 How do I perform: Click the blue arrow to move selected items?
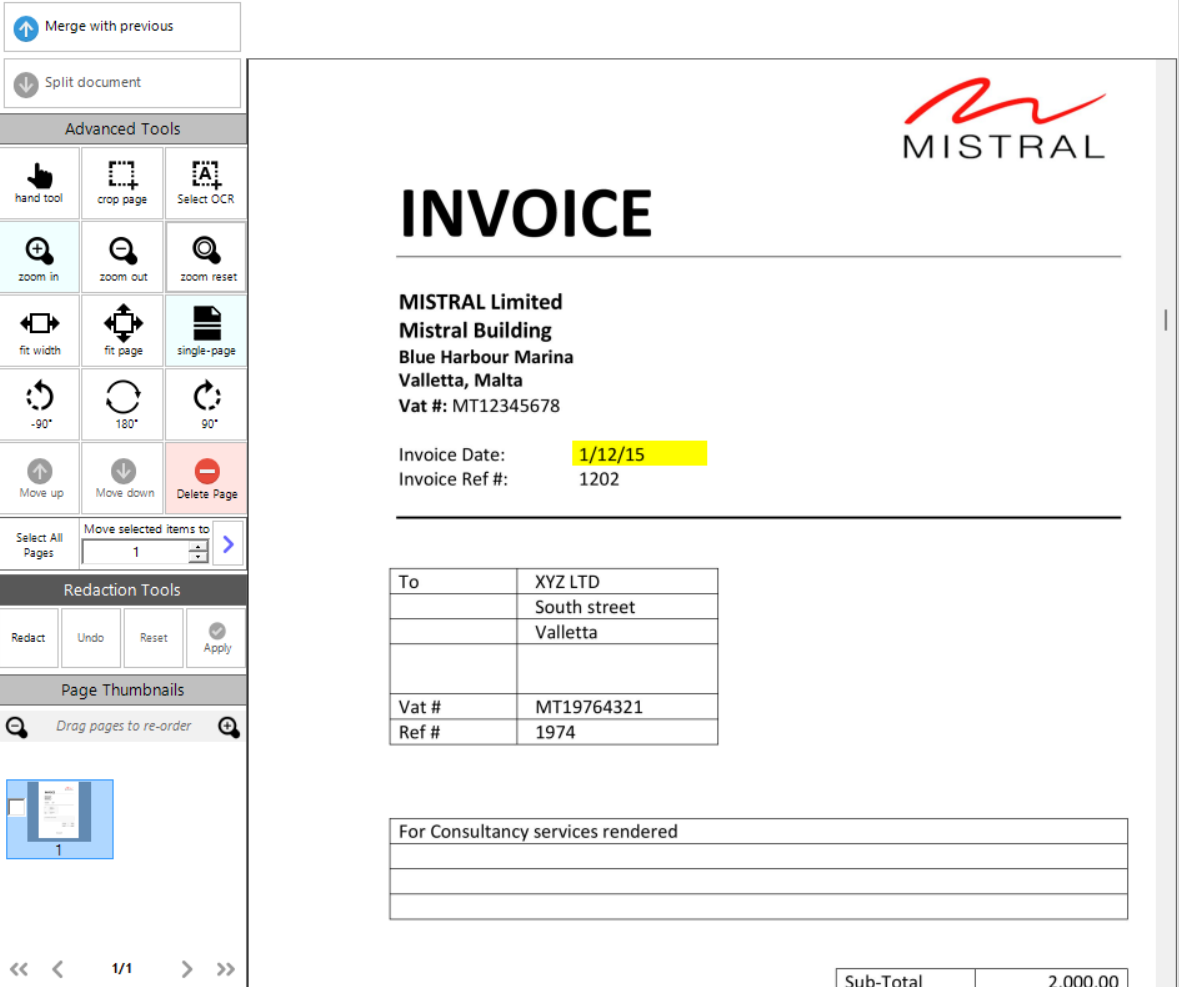(x=228, y=544)
